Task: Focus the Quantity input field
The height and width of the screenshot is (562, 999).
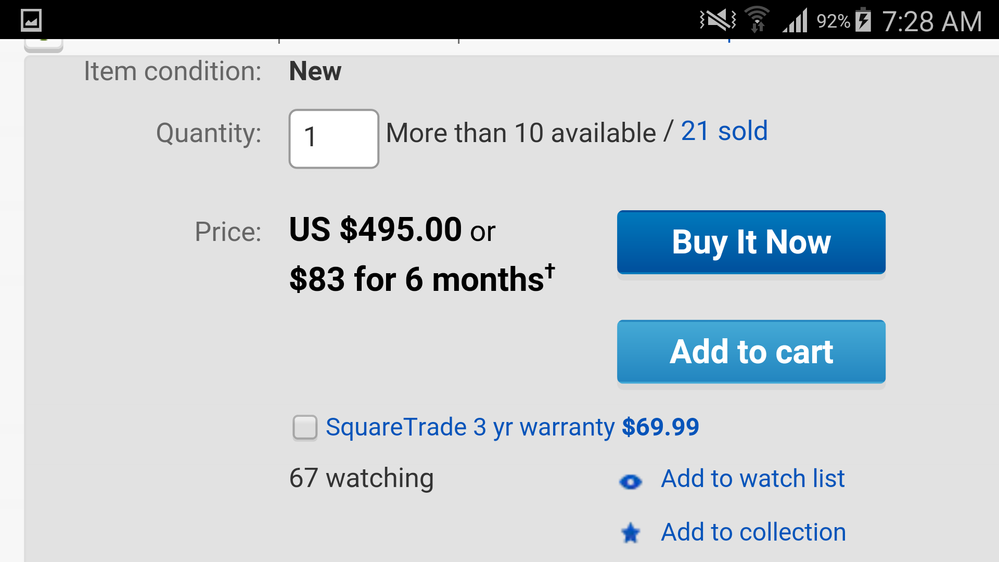Action: (x=334, y=139)
